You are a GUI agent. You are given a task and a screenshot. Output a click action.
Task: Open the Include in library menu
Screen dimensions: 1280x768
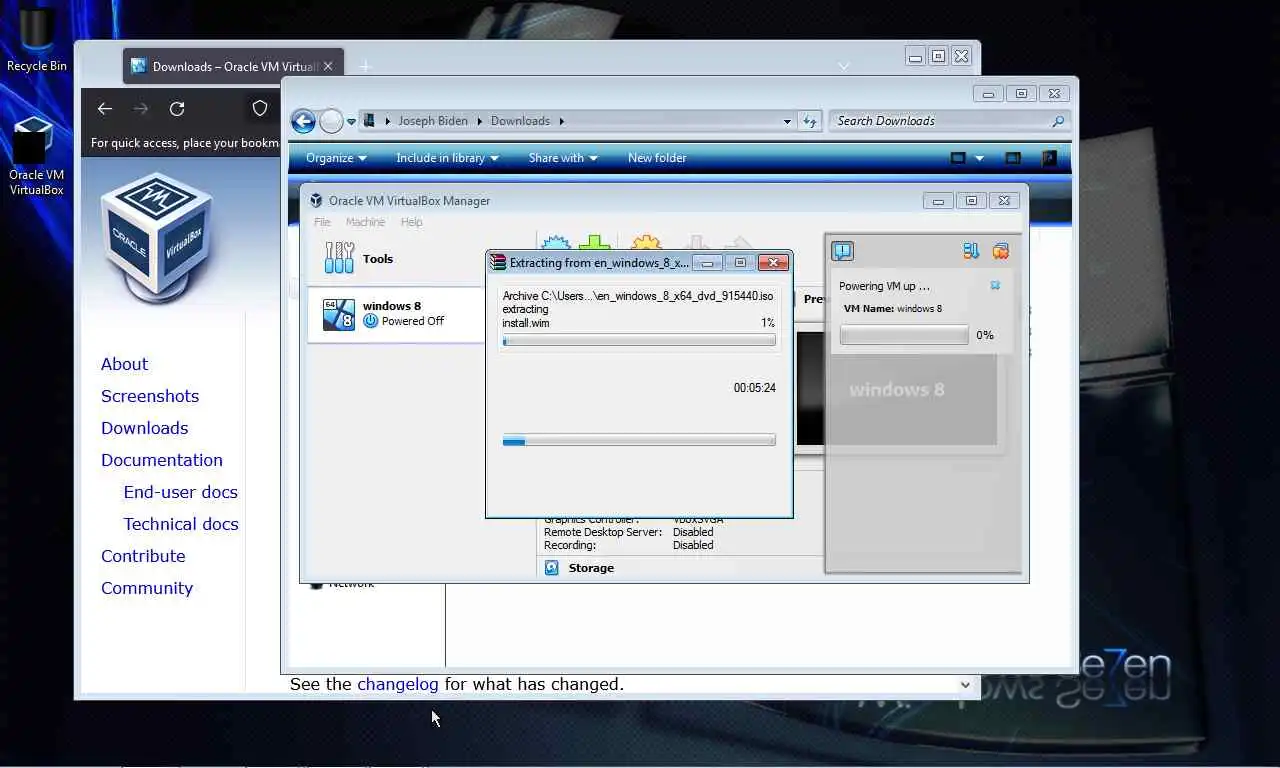[x=447, y=158]
